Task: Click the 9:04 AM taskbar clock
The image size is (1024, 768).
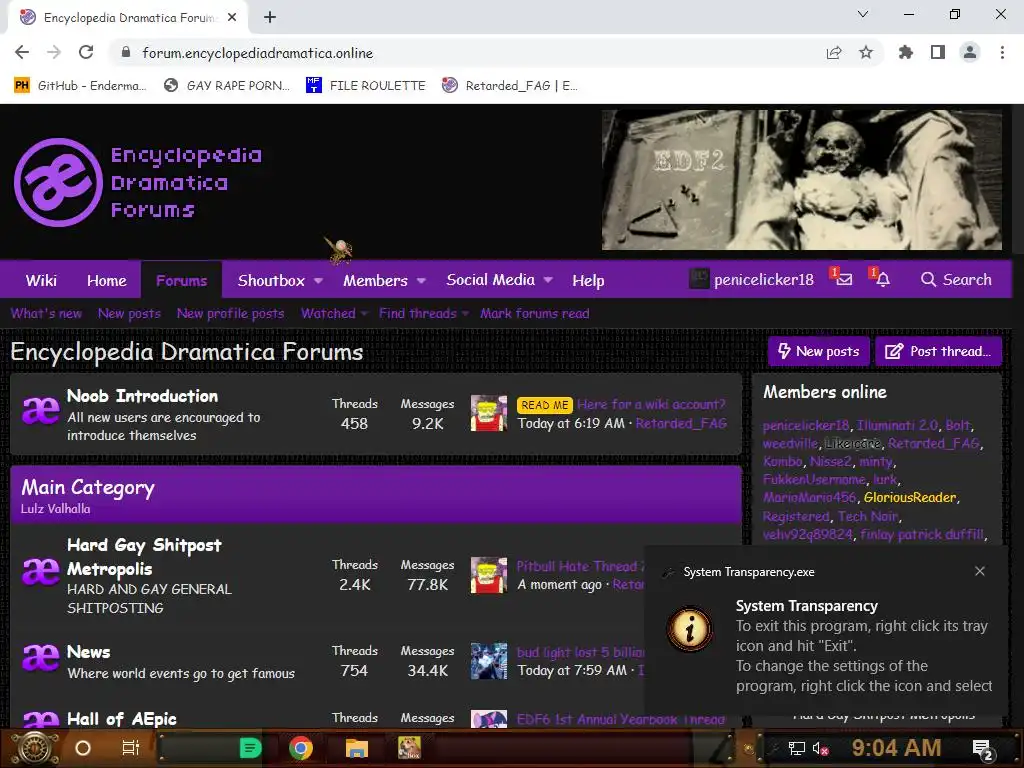Action: pos(896,748)
